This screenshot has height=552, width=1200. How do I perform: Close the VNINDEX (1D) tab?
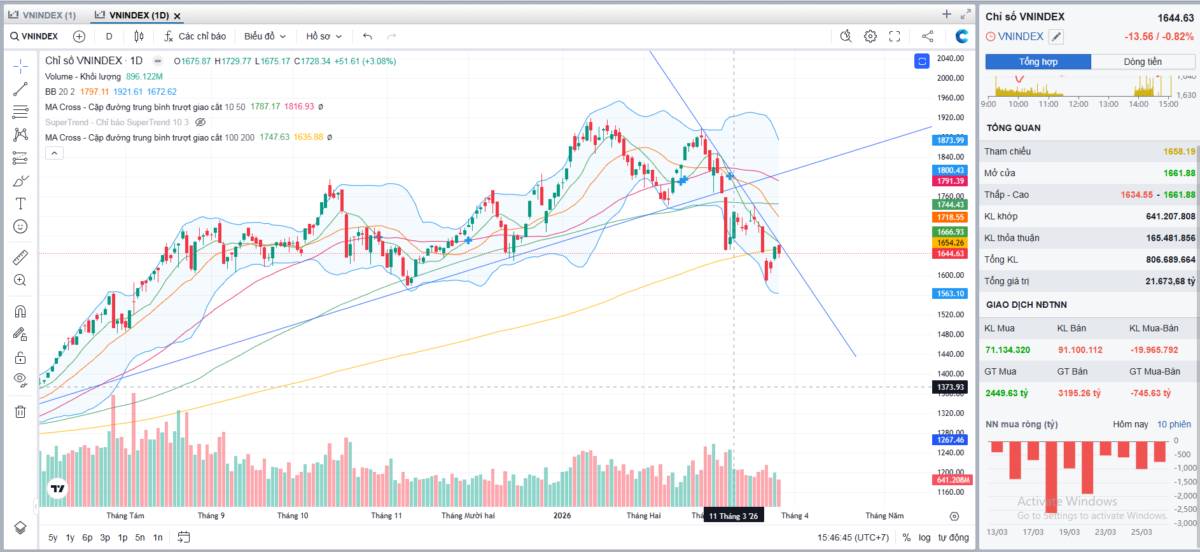(x=177, y=16)
